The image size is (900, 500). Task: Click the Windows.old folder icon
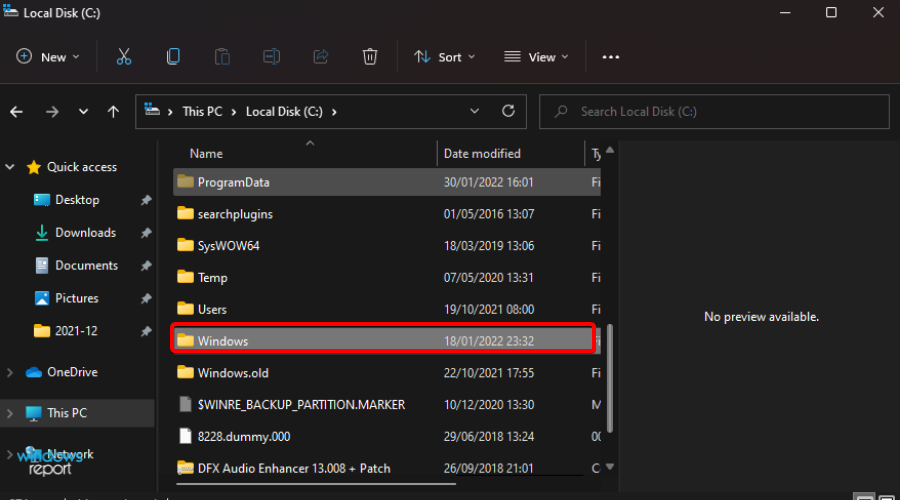[x=185, y=372]
